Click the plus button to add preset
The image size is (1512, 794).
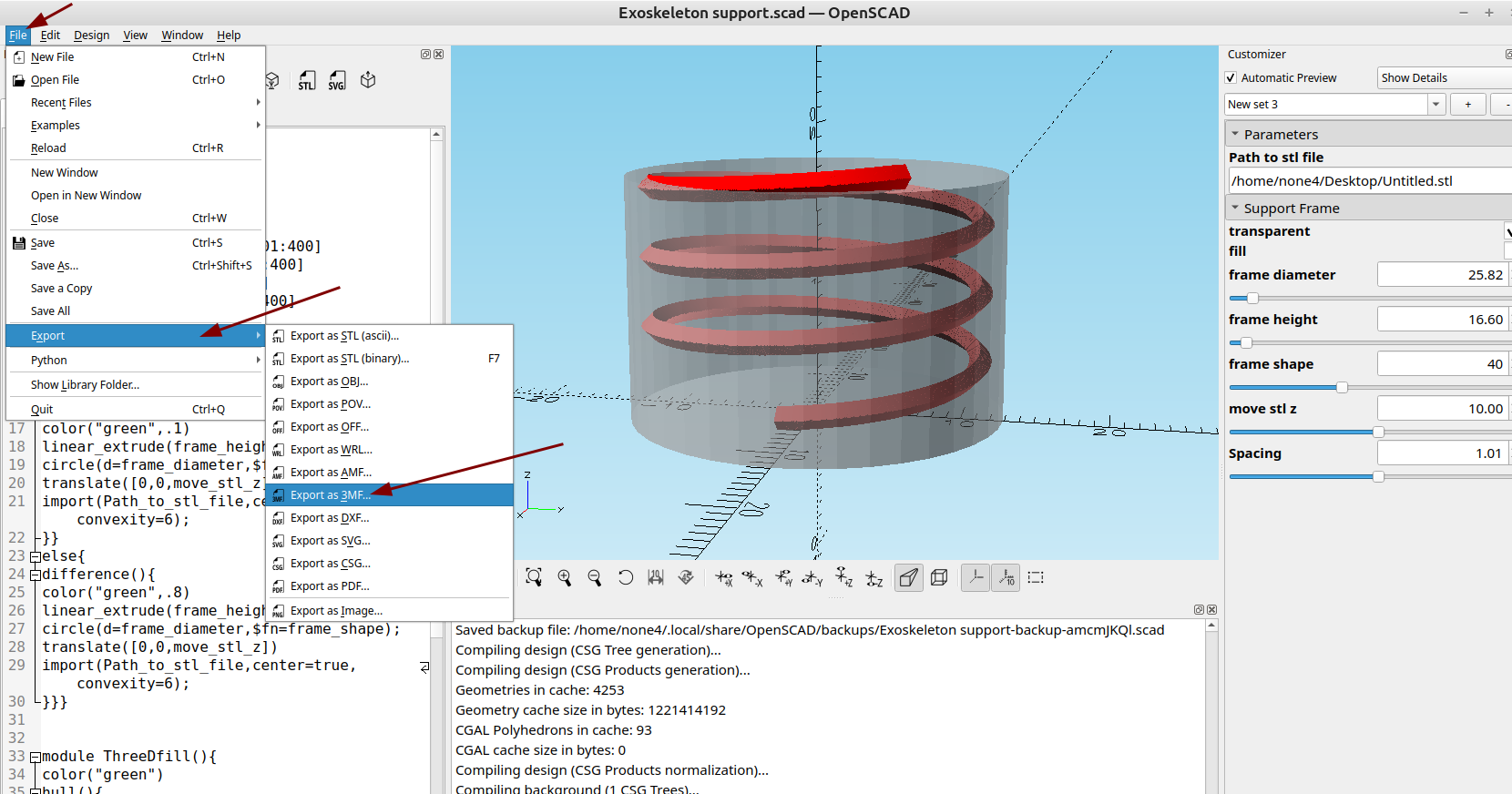point(1468,105)
